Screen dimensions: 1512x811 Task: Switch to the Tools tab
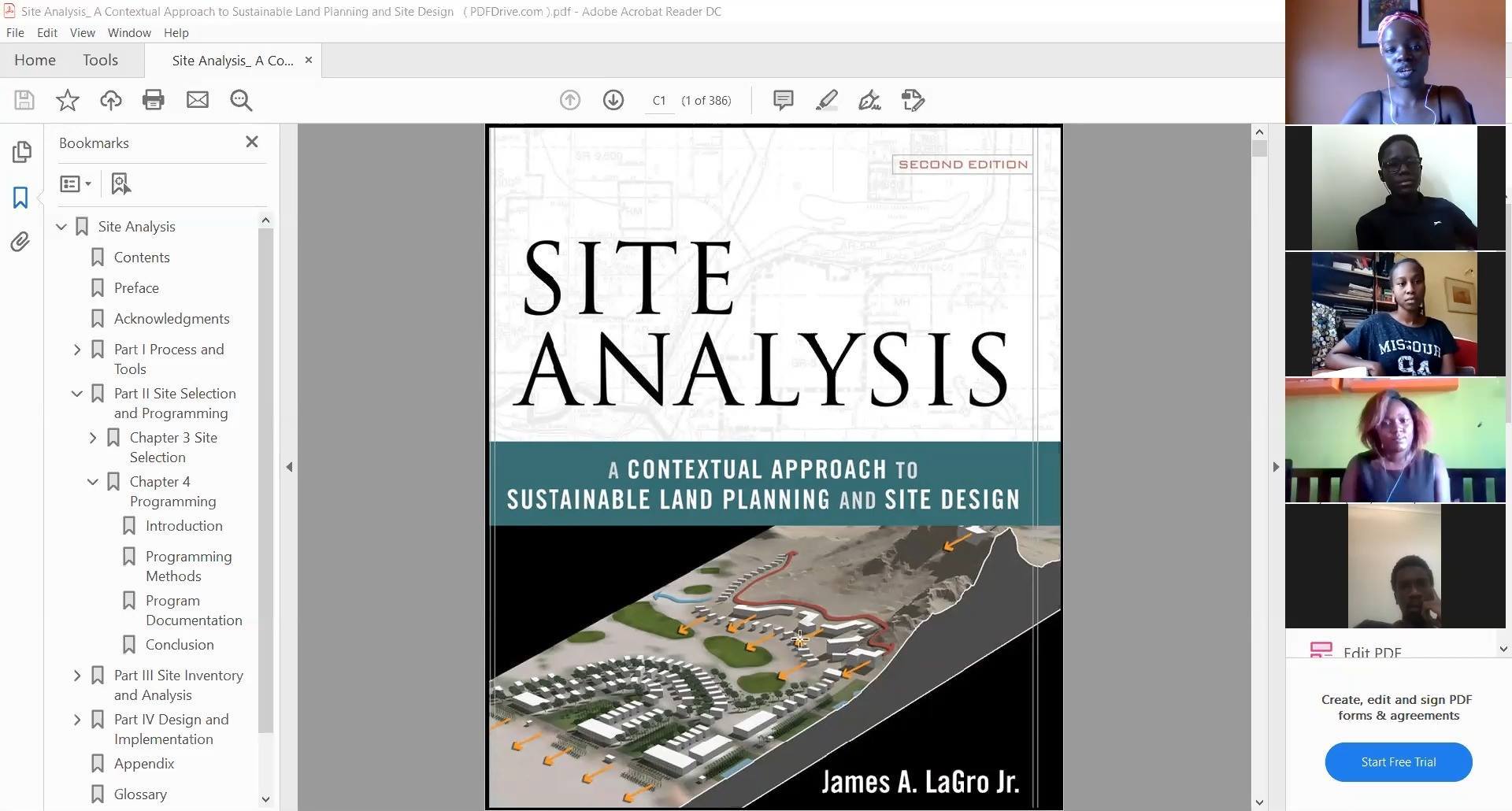coord(100,60)
